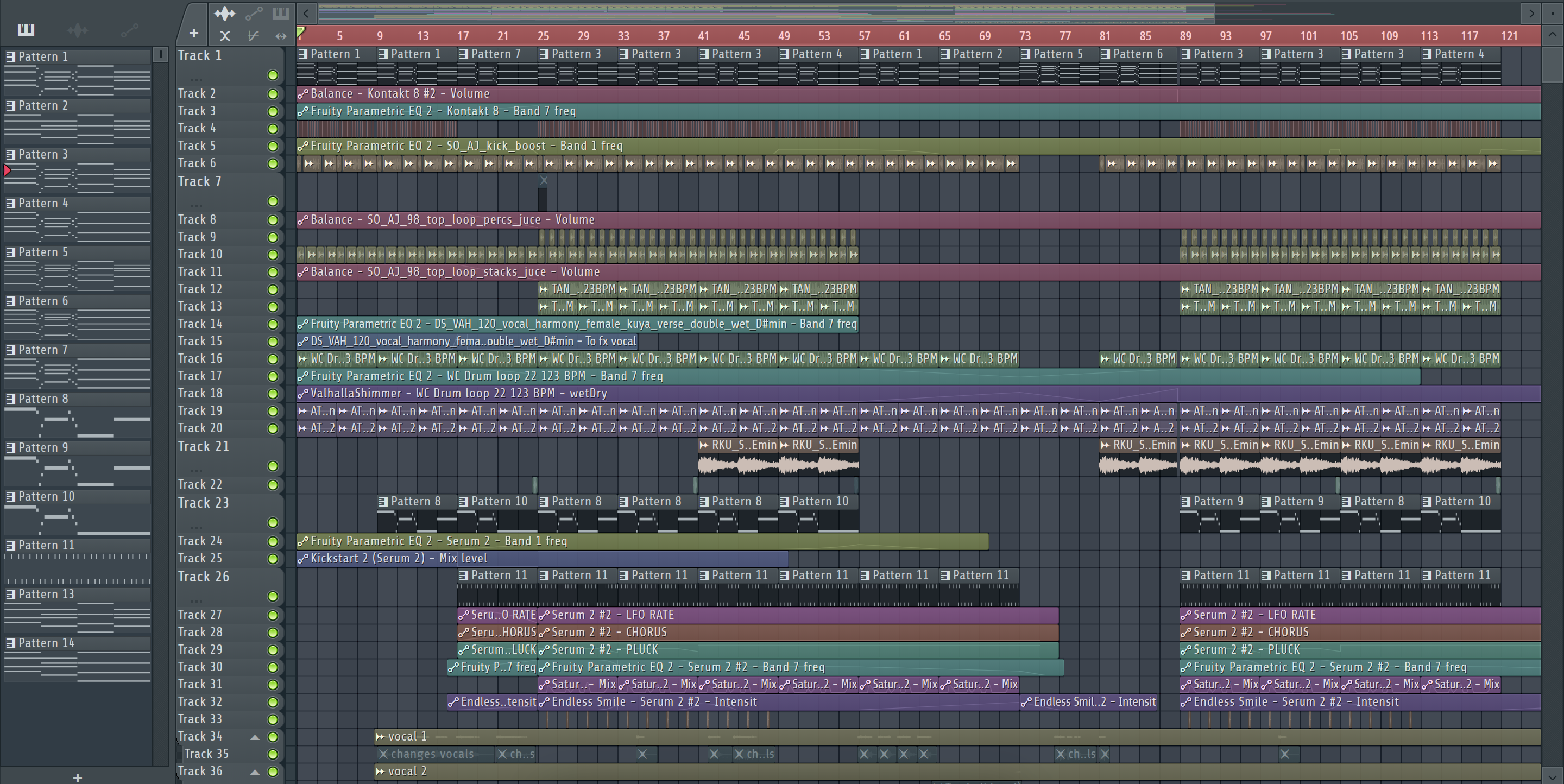
Task: Toggle Track 28 mute light
Action: [273, 633]
